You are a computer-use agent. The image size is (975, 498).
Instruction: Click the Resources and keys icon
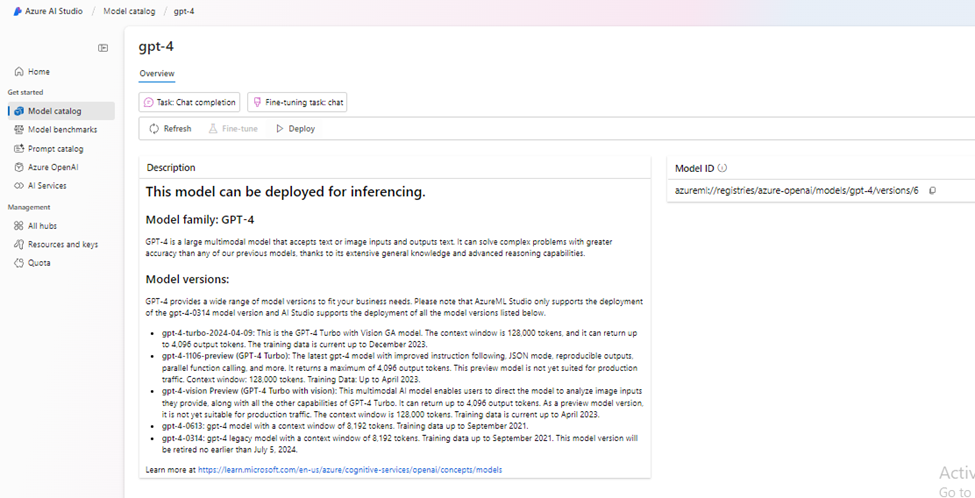click(19, 244)
